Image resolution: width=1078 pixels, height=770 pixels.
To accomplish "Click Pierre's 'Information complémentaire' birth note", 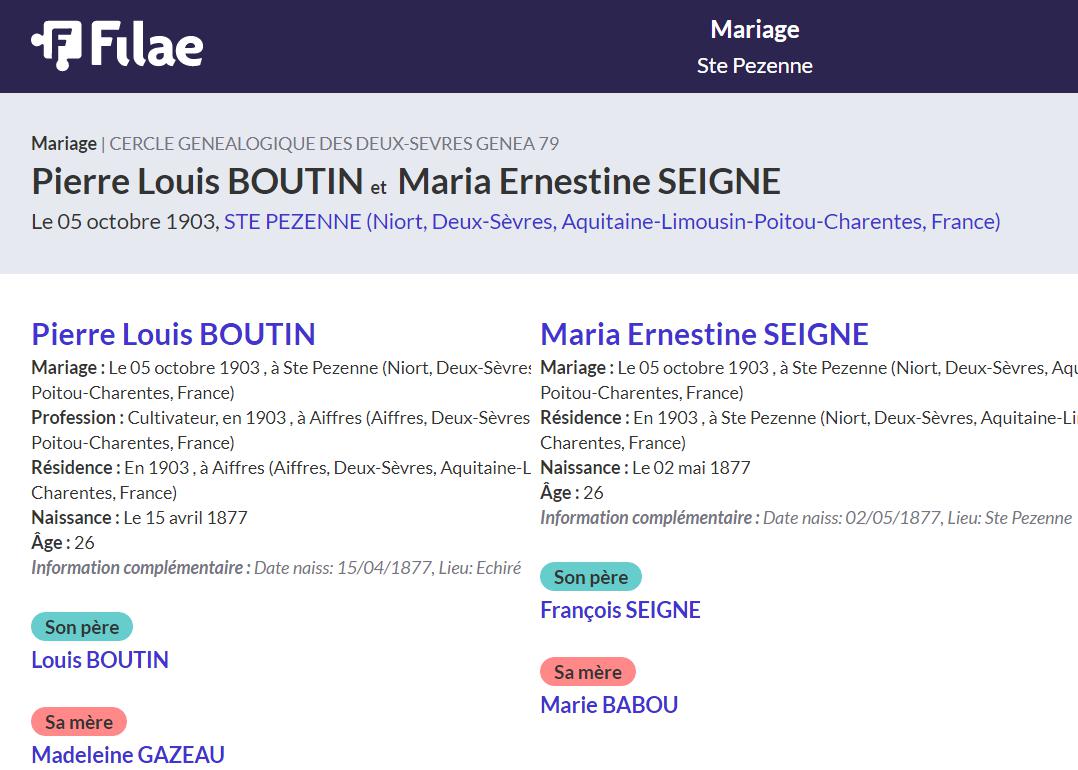I will pos(276,568).
